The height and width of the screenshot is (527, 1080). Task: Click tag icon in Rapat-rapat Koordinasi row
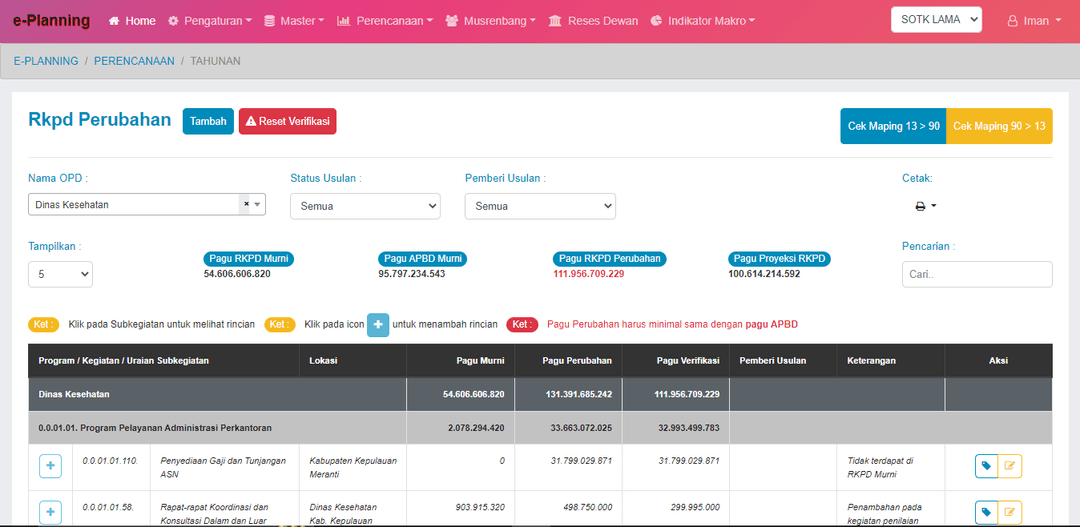(986, 512)
